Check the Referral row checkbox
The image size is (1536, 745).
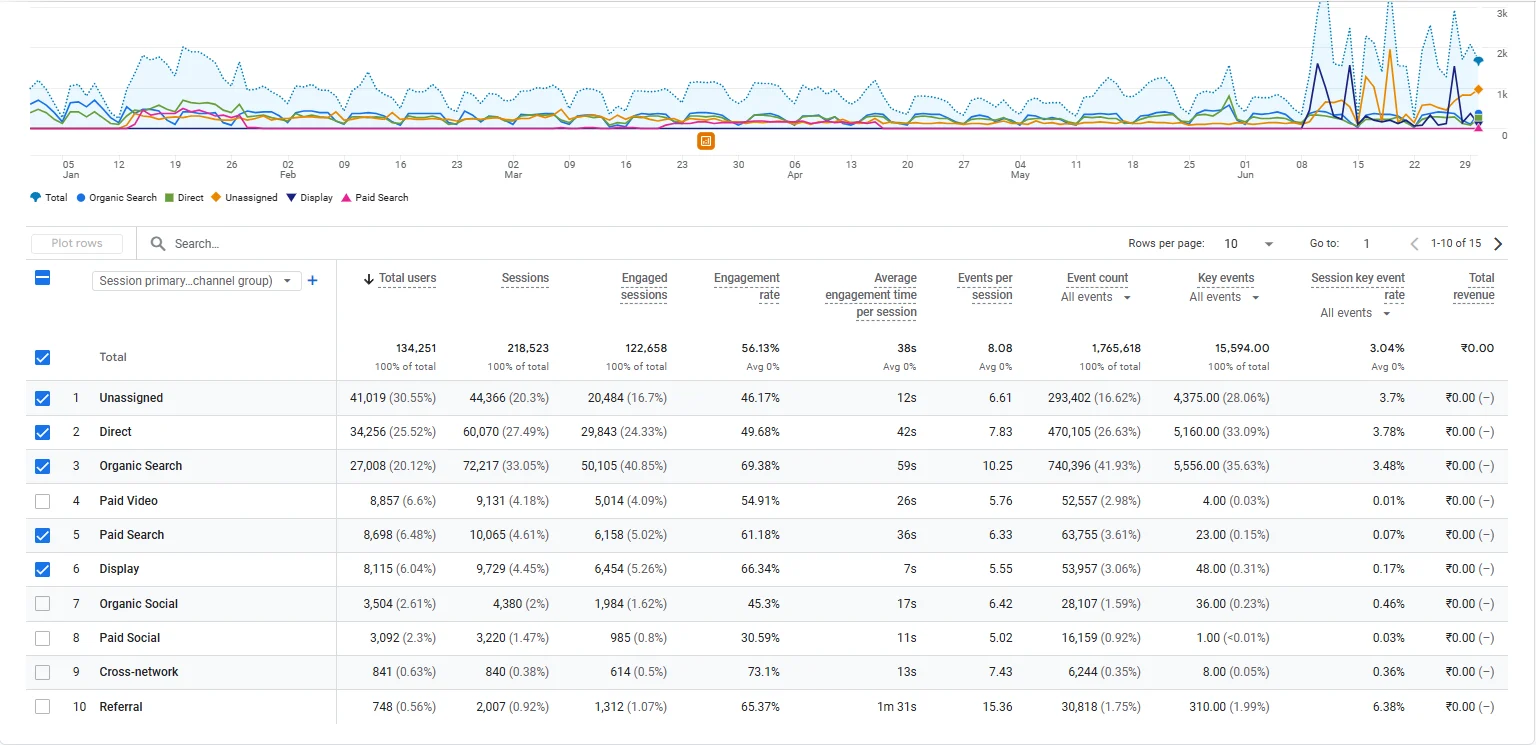42,707
